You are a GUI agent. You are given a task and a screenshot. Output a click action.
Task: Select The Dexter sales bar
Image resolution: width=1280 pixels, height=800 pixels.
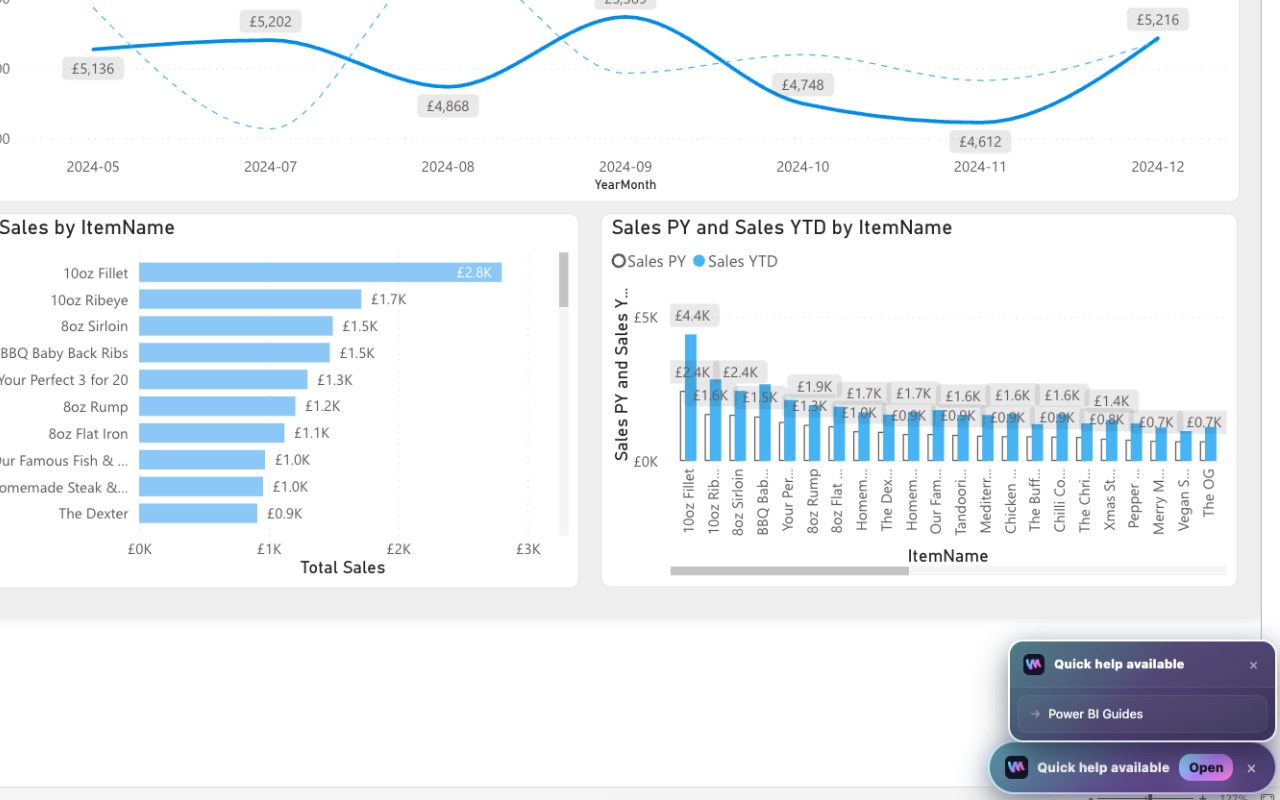pos(198,513)
